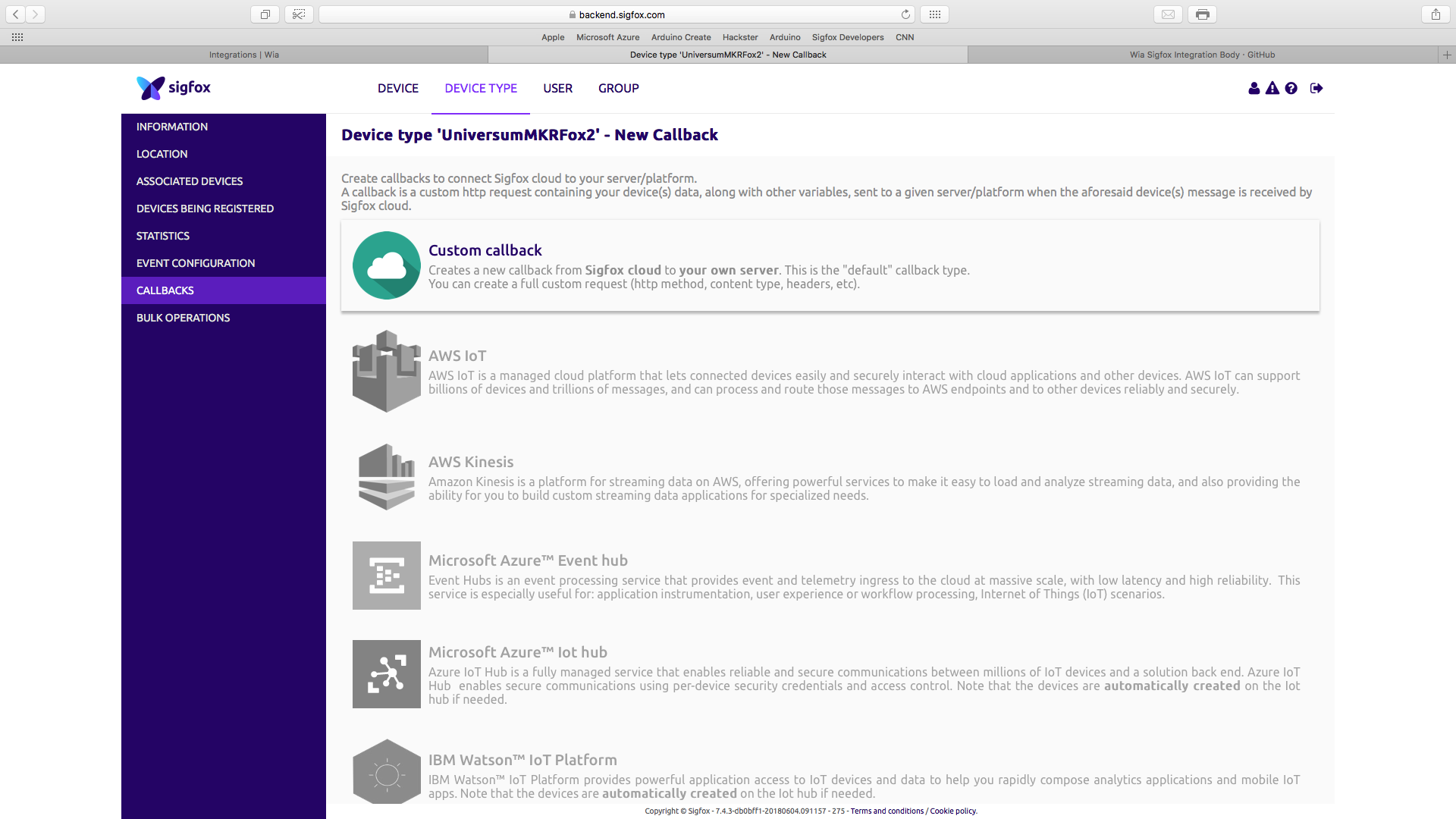This screenshot has height=819, width=1456.
Task: Open the help question mark icon
Action: [x=1291, y=89]
